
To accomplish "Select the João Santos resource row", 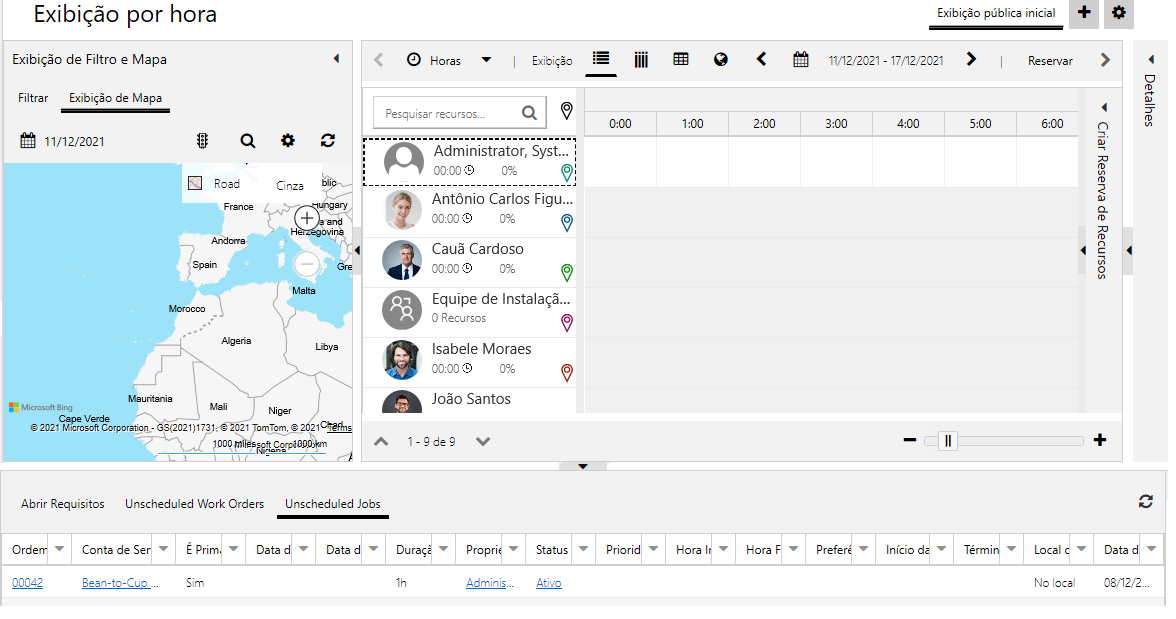I will click(x=470, y=400).
